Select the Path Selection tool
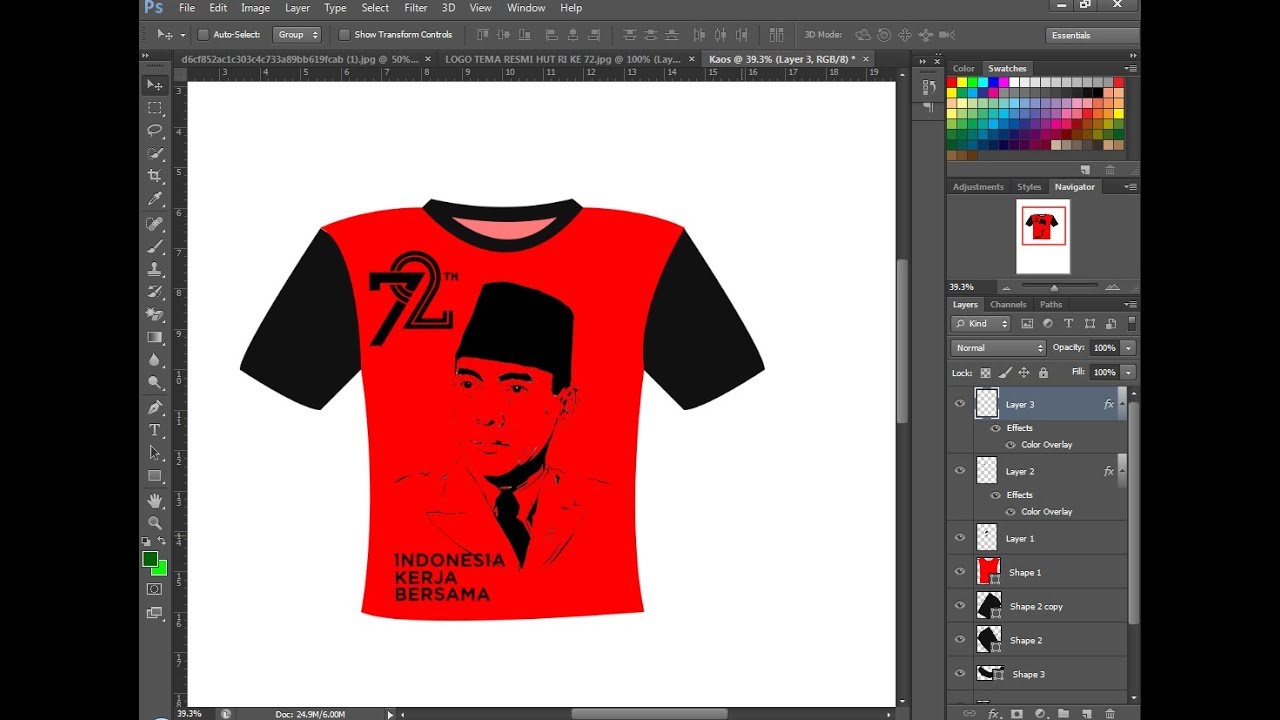This screenshot has width=1280, height=720. point(154,453)
